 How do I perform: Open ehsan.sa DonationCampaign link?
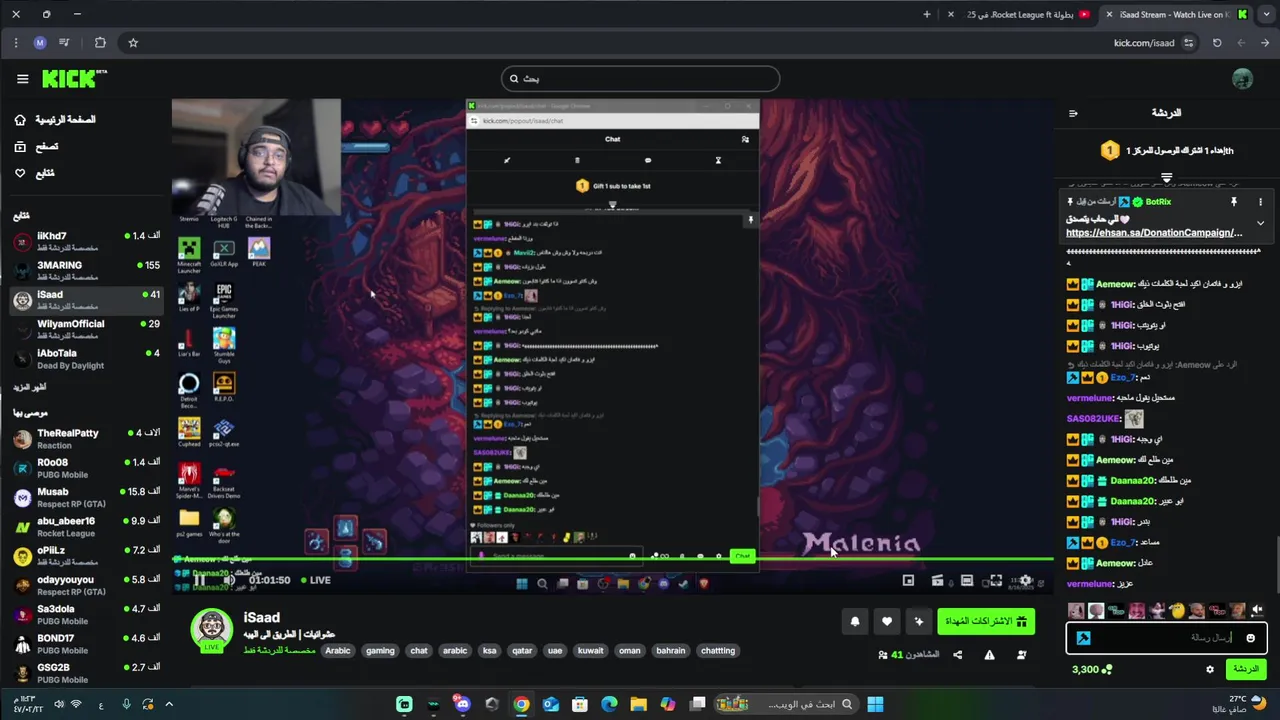click(1154, 233)
